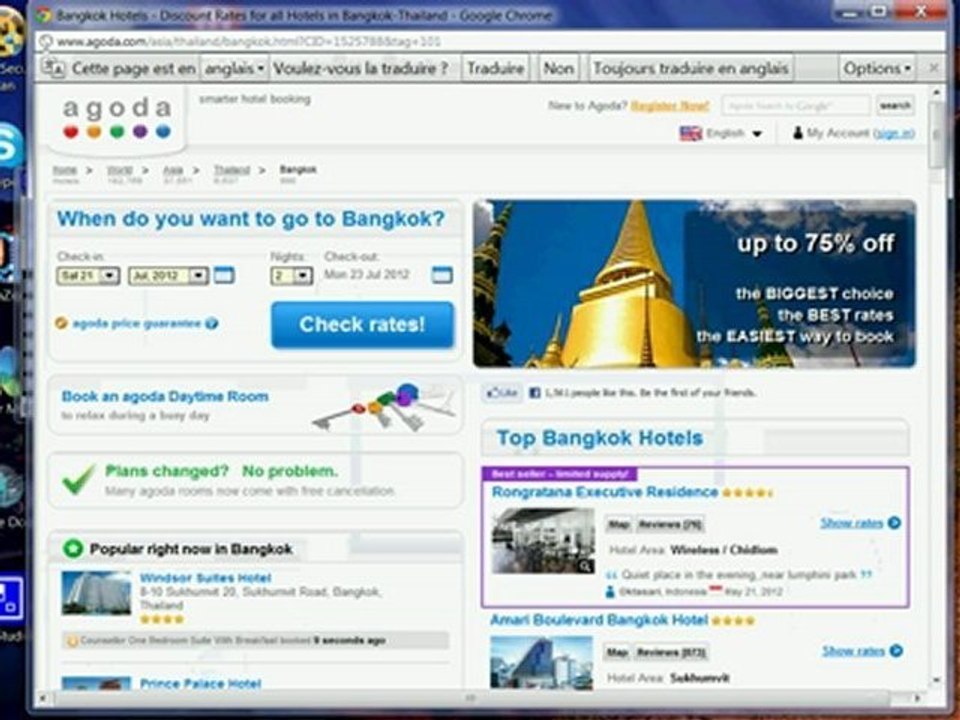Click the 'Map' button for Rongratana
The height and width of the screenshot is (720, 960).
click(618, 525)
